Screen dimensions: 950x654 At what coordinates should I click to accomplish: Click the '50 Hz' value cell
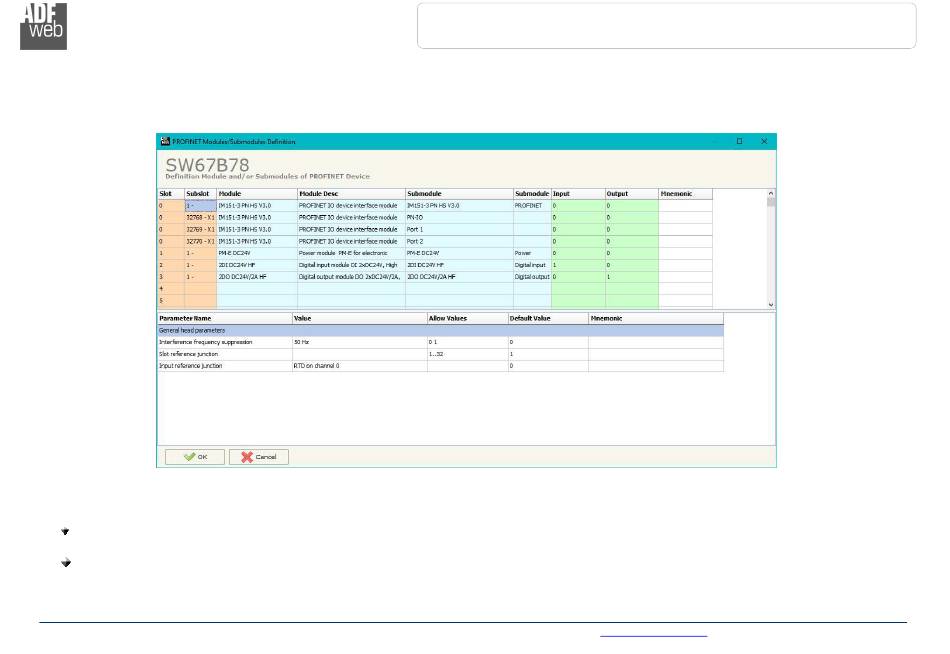point(360,342)
